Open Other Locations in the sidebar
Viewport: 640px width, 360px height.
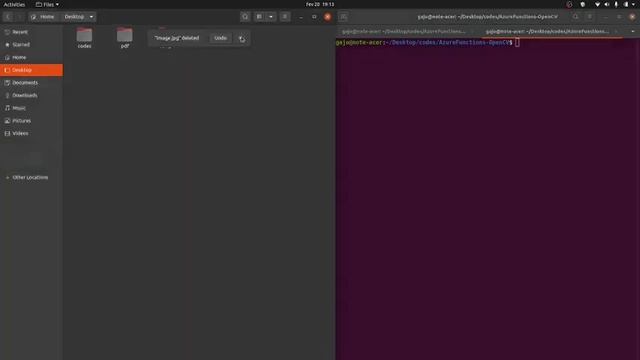(x=31, y=177)
